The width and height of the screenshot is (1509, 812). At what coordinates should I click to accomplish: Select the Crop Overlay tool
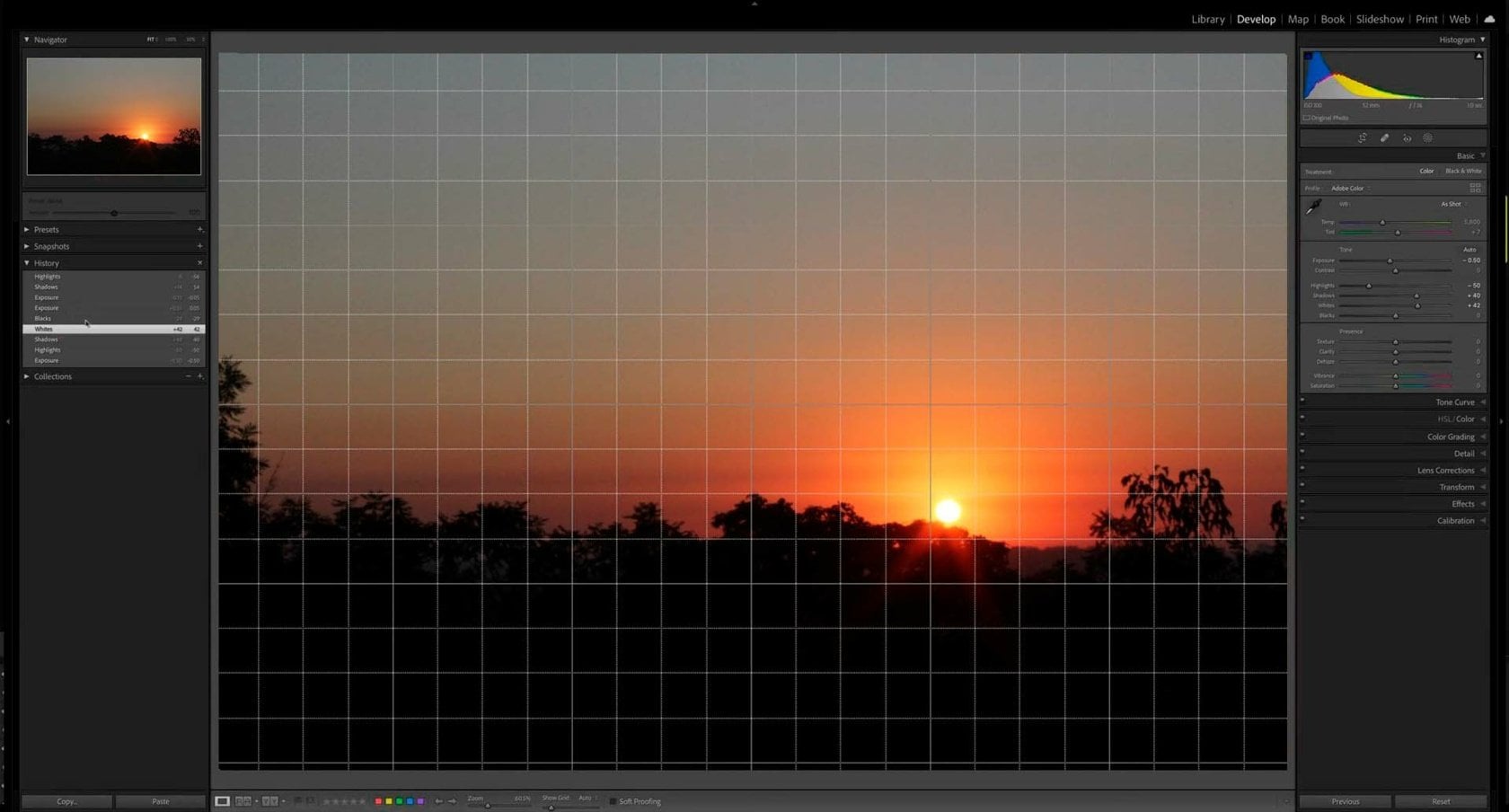pos(1363,137)
